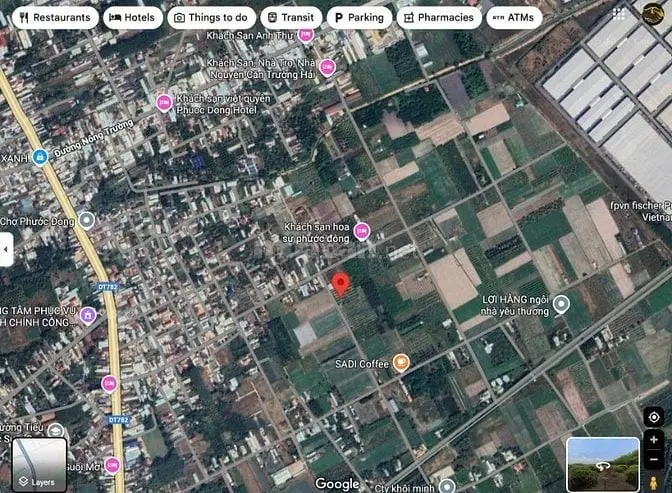Show Things to do nearby
Screen dimensions: 672x493
tap(210, 17)
